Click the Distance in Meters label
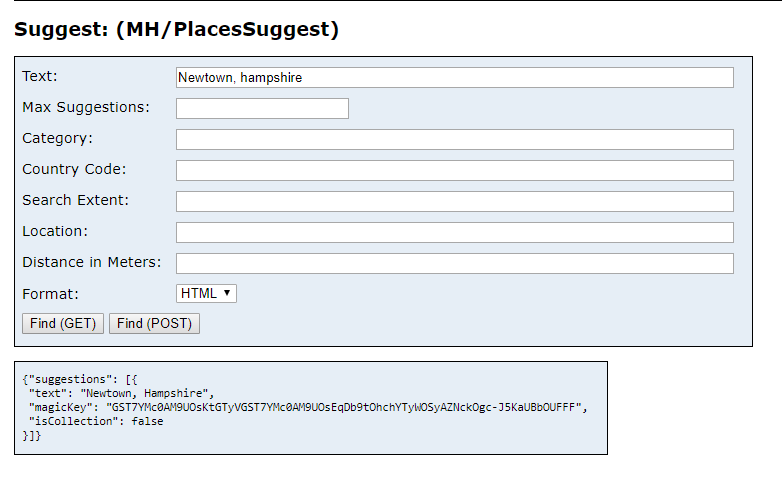The height and width of the screenshot is (477, 782). coord(92,262)
